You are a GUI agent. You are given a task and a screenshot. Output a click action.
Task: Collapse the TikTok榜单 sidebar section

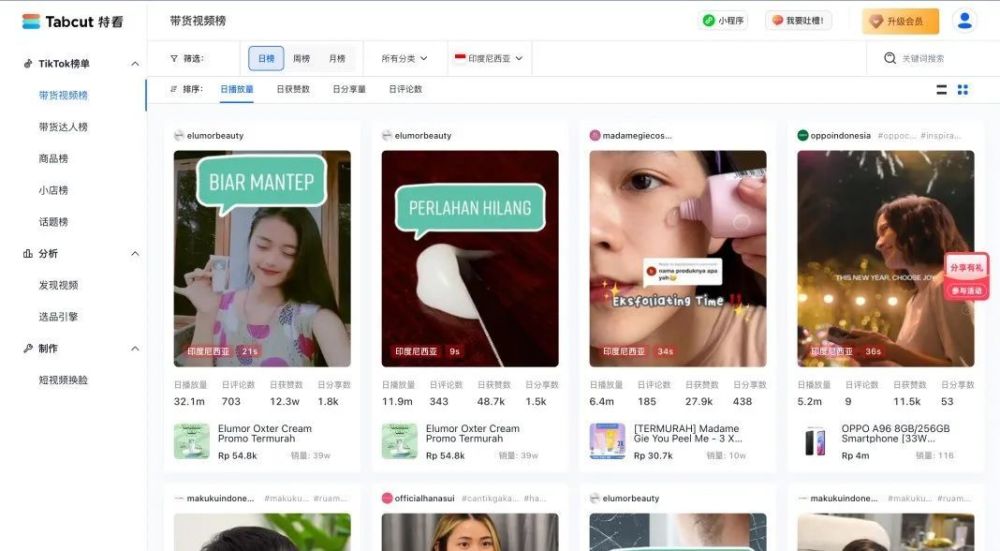click(x=135, y=64)
